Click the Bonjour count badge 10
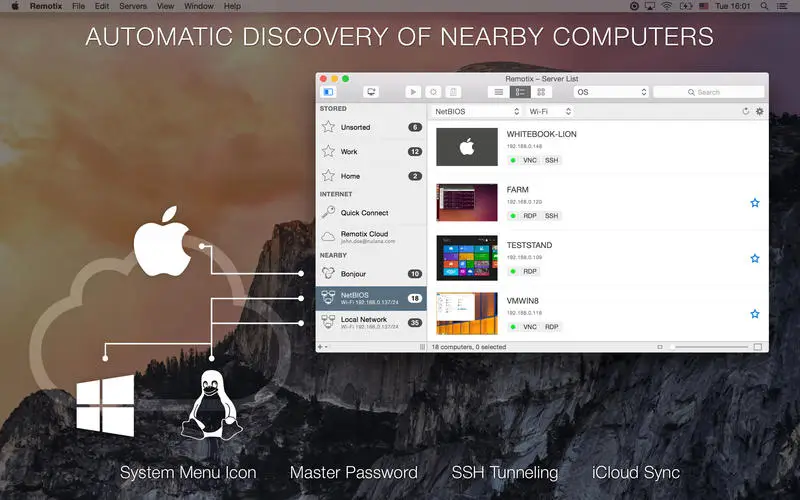 point(415,274)
